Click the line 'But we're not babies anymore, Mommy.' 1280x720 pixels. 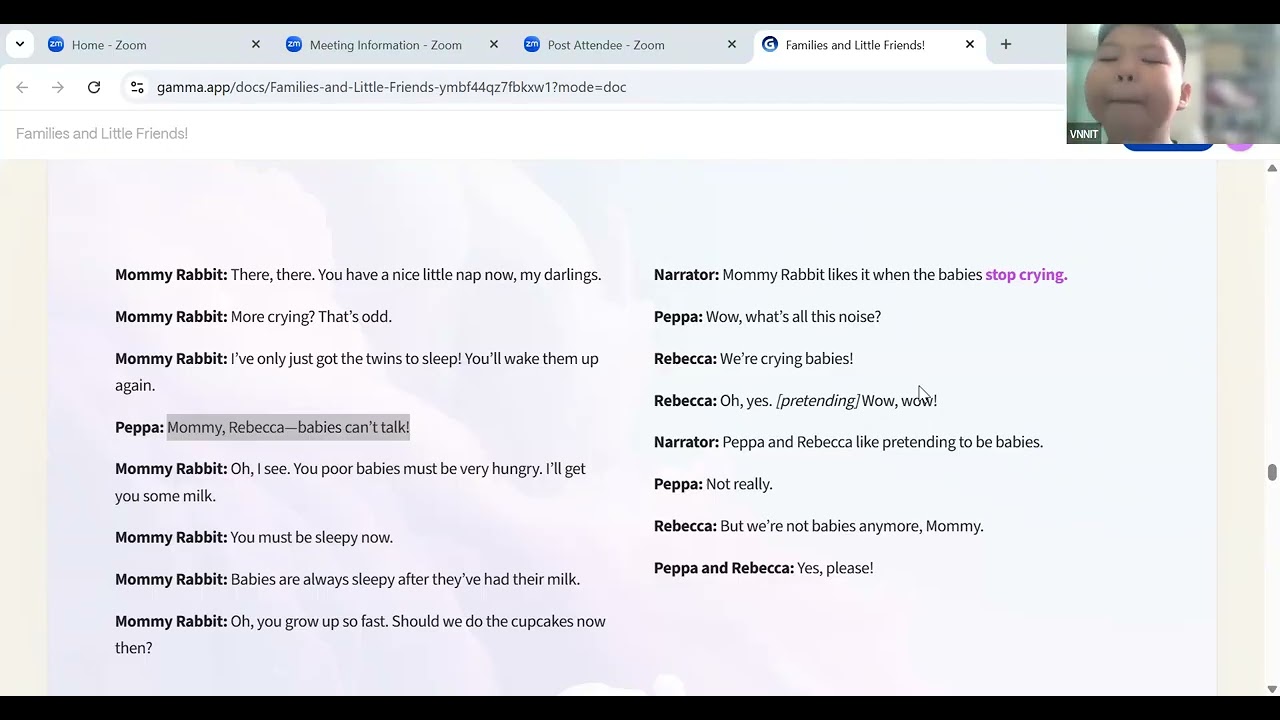point(852,526)
